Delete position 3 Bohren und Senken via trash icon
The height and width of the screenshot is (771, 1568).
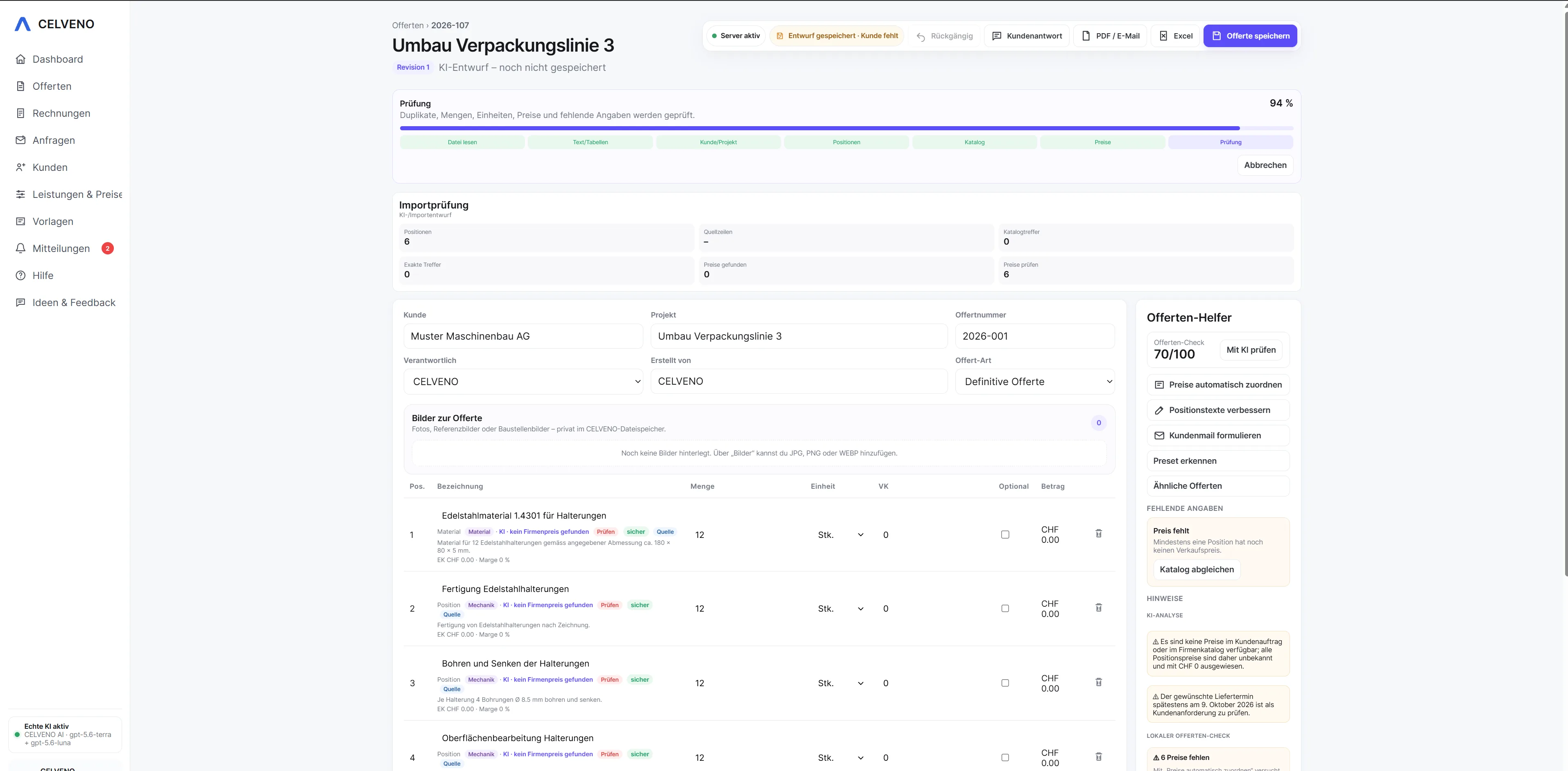[1099, 682]
